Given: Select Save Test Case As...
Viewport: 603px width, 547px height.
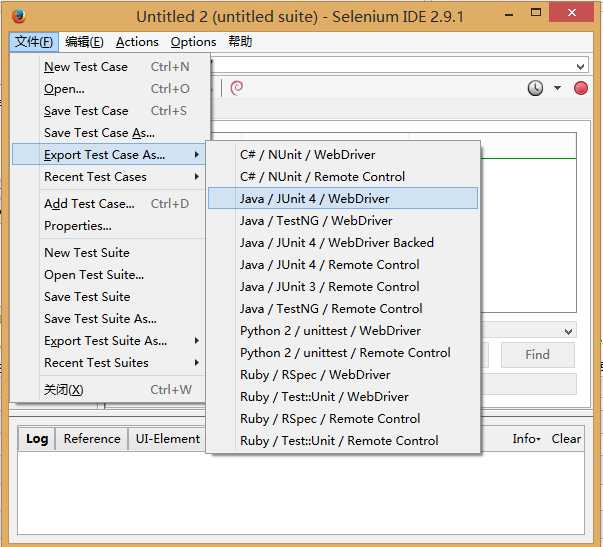Looking at the screenshot, I should [112, 133].
